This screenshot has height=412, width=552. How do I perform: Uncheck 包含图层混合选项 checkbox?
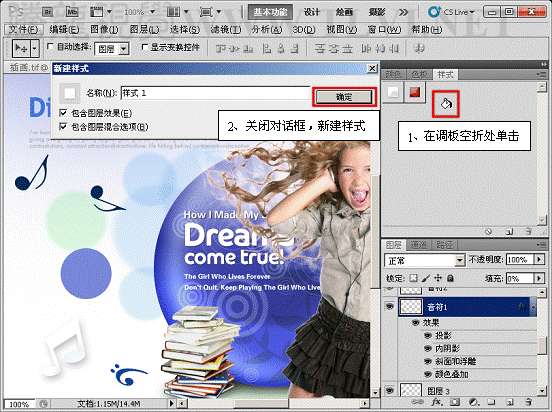click(63, 126)
